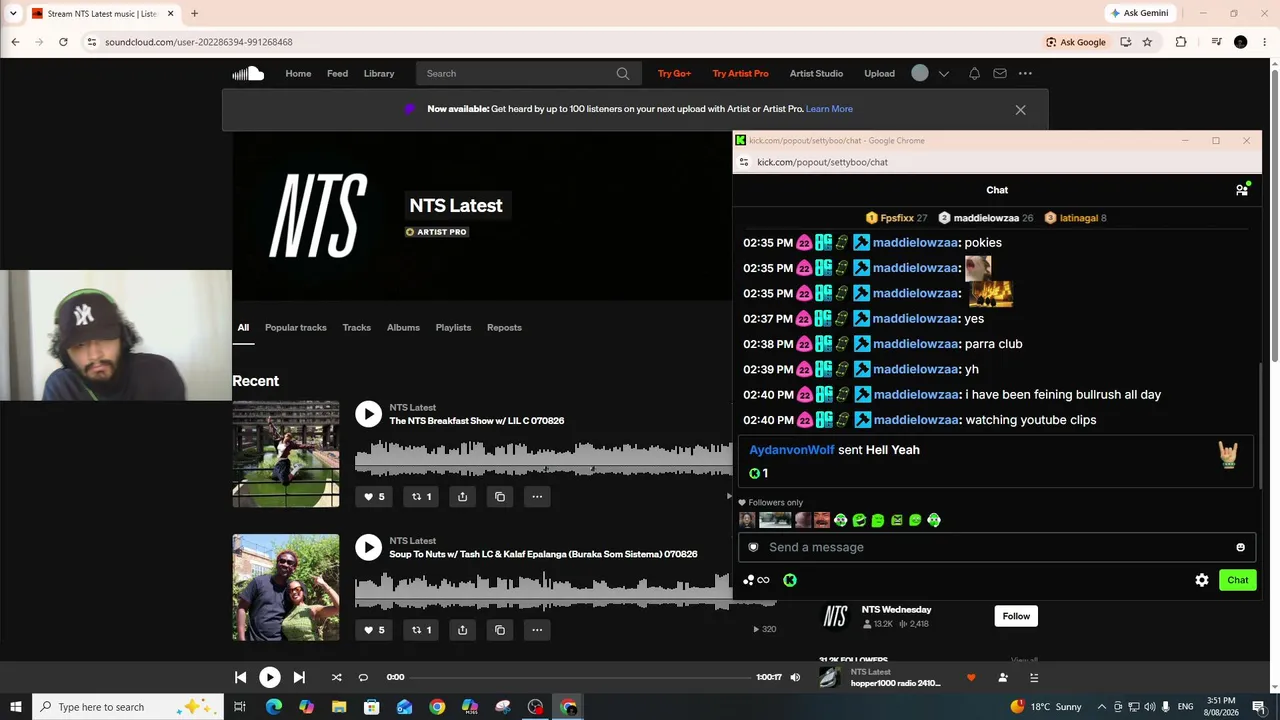Unlike the current track in player bar
The width and height of the screenshot is (1280, 720).
tap(970, 677)
